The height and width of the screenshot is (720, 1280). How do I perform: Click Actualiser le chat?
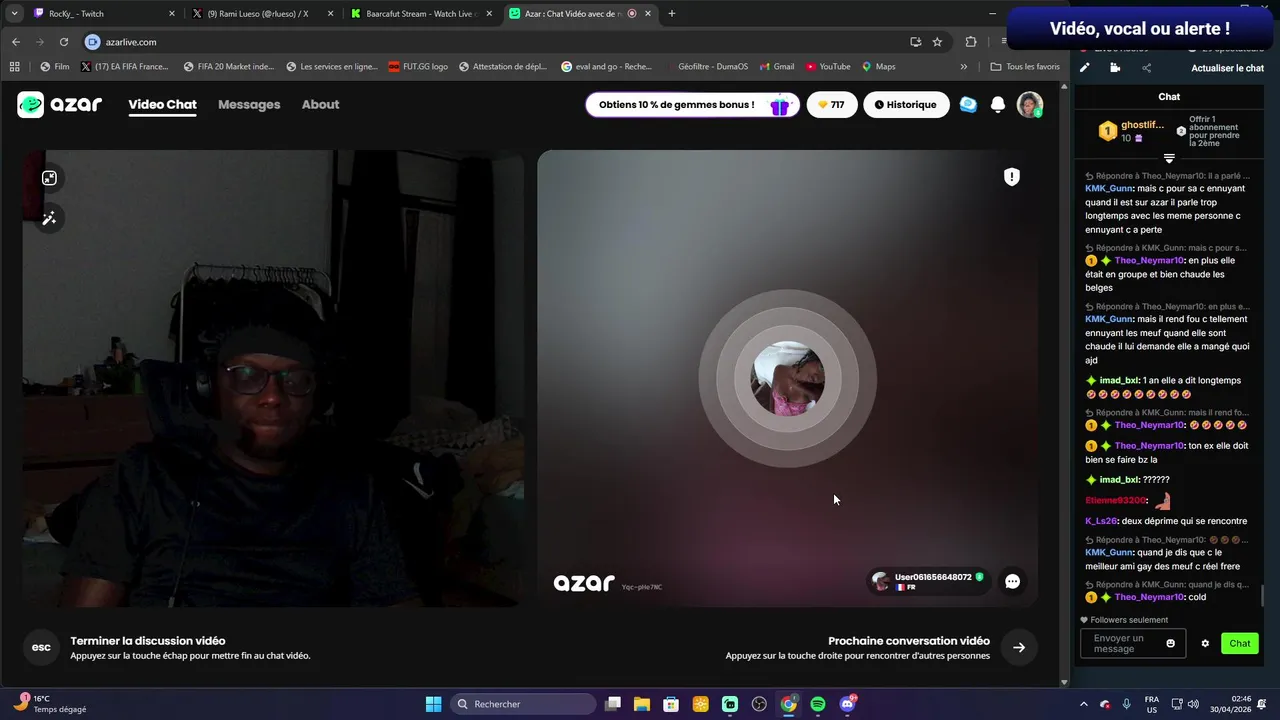(x=1227, y=68)
